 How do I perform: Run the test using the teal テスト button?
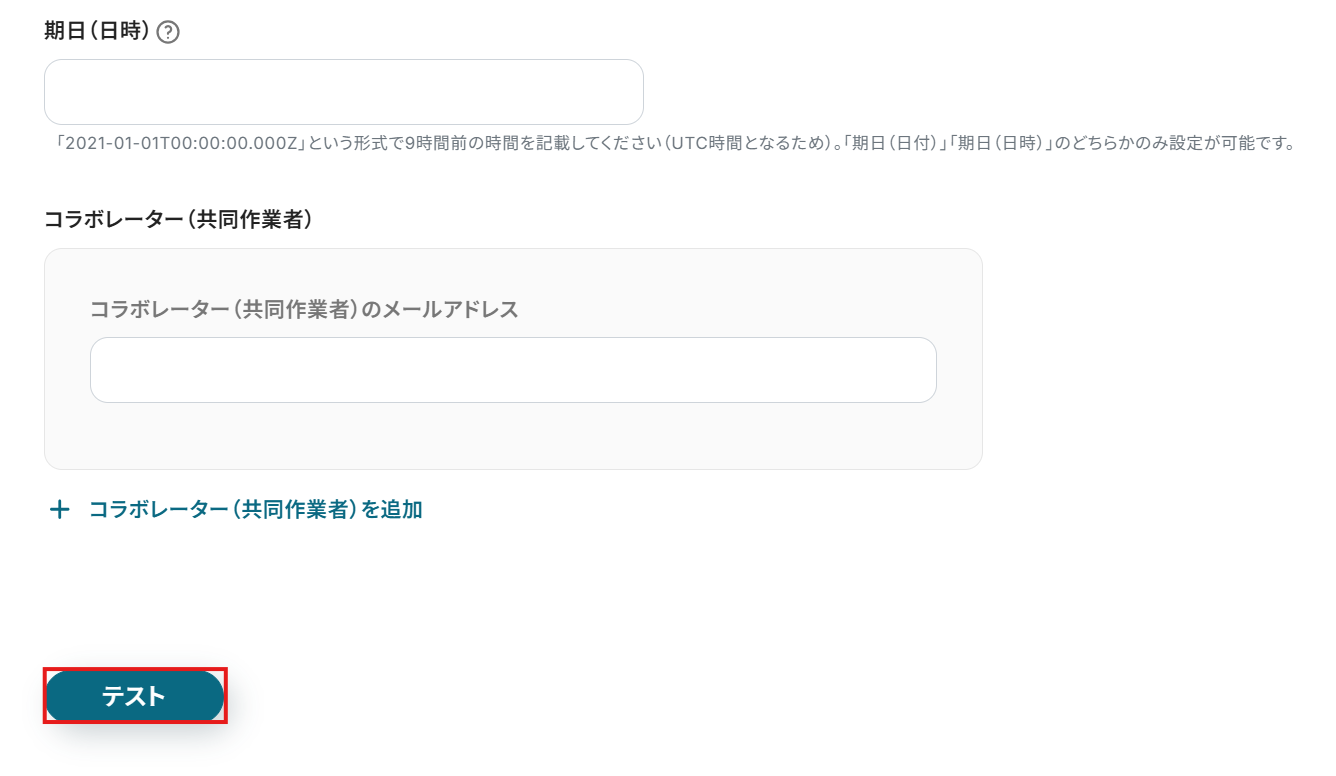tap(134, 696)
